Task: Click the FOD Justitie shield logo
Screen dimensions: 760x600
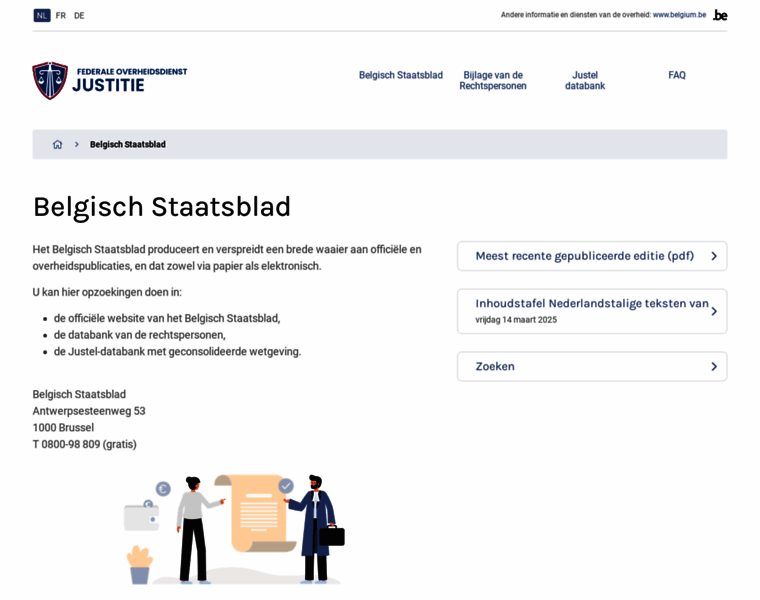Action: tap(50, 80)
